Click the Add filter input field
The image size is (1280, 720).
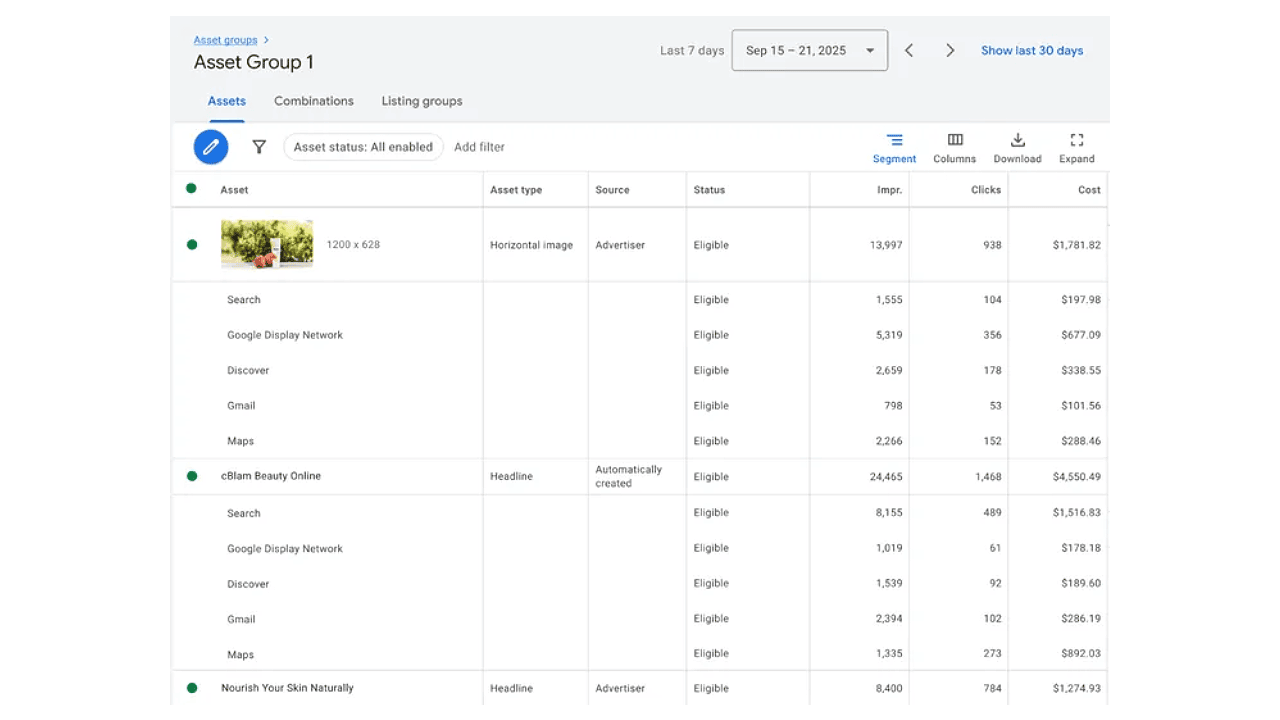coord(480,147)
